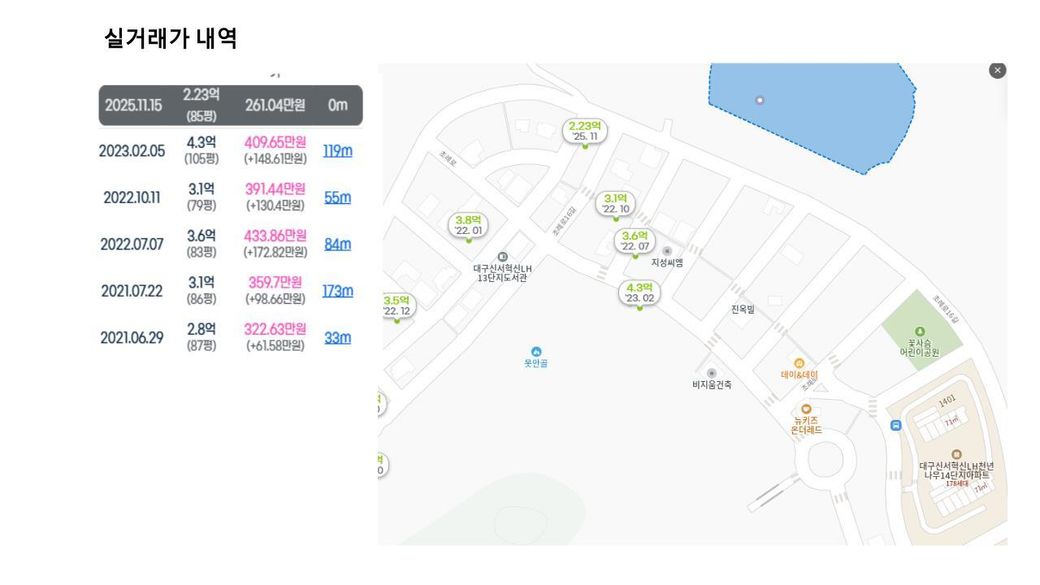Click the 데이&데이 shop icon
Image resolution: width=1040 pixels, height=585 pixels.
point(799,363)
